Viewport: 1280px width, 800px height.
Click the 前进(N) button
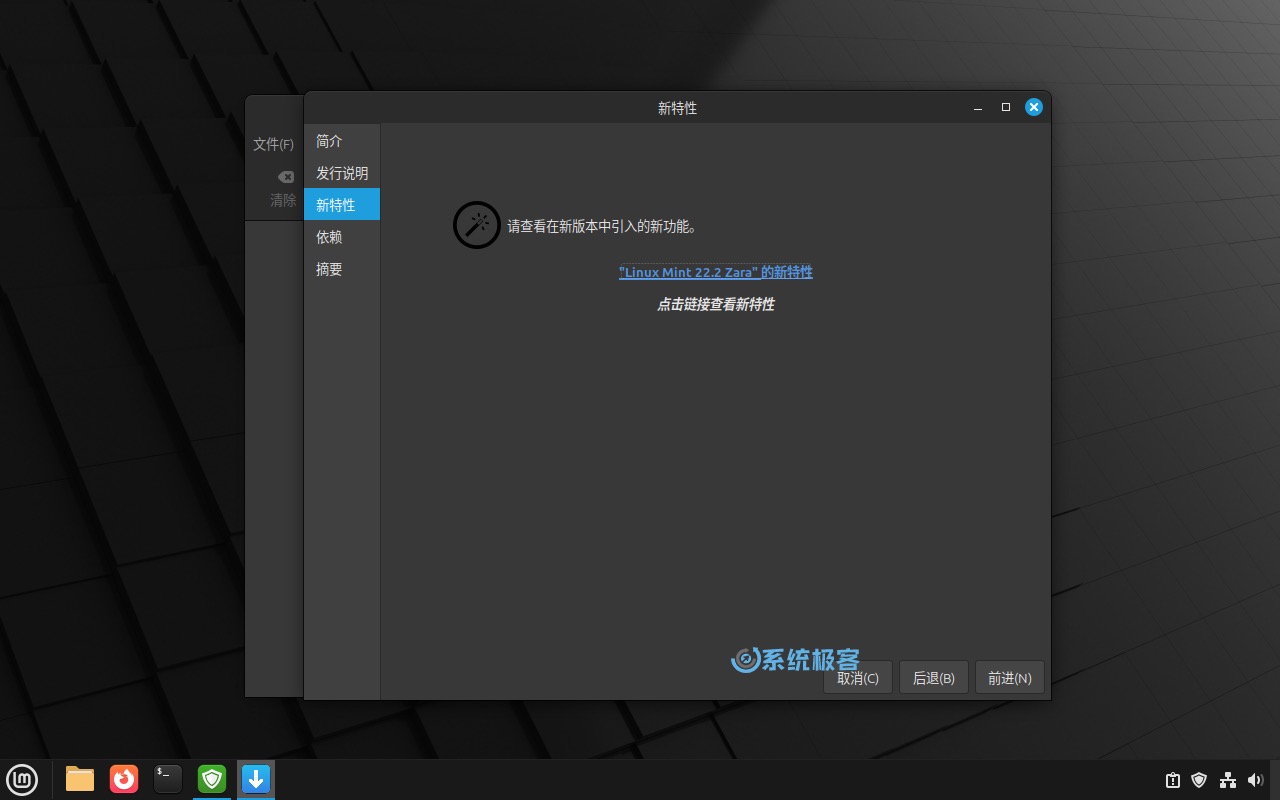pos(1009,678)
